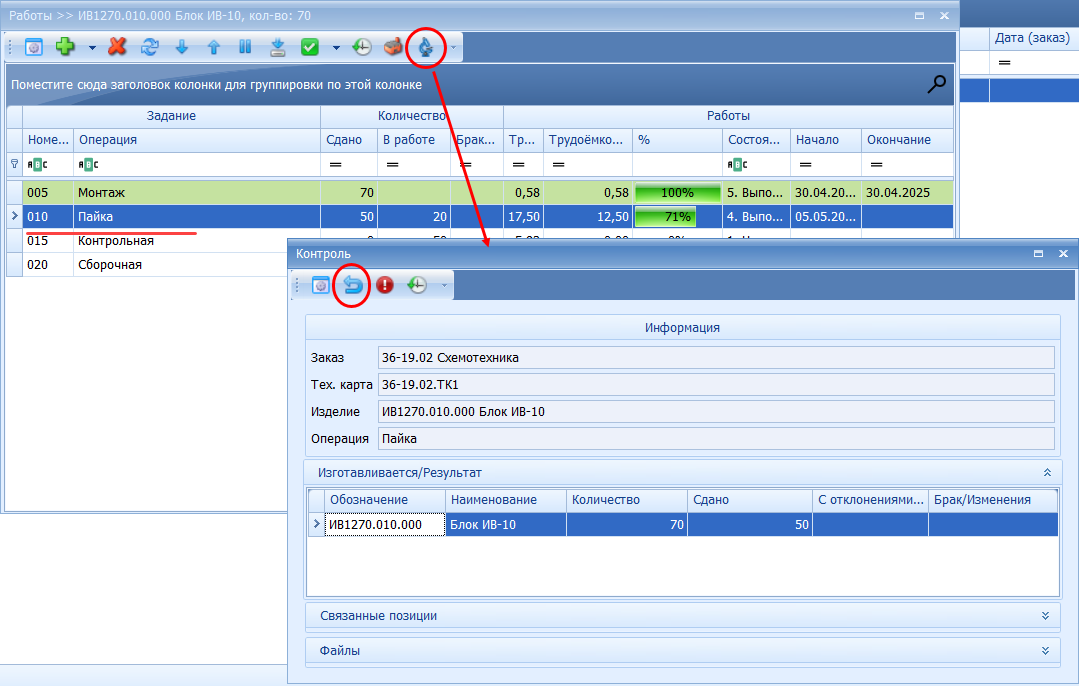Sort by the Операция column header
Screen dimensions: 1079x686
[x=196, y=140]
